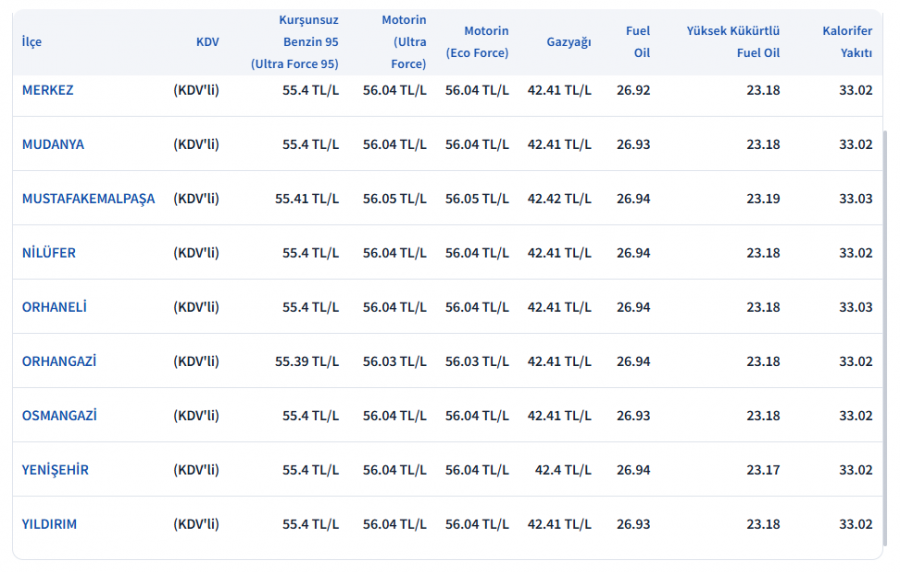Select the NİLÜFER district link
The image size is (900, 572).
49,253
